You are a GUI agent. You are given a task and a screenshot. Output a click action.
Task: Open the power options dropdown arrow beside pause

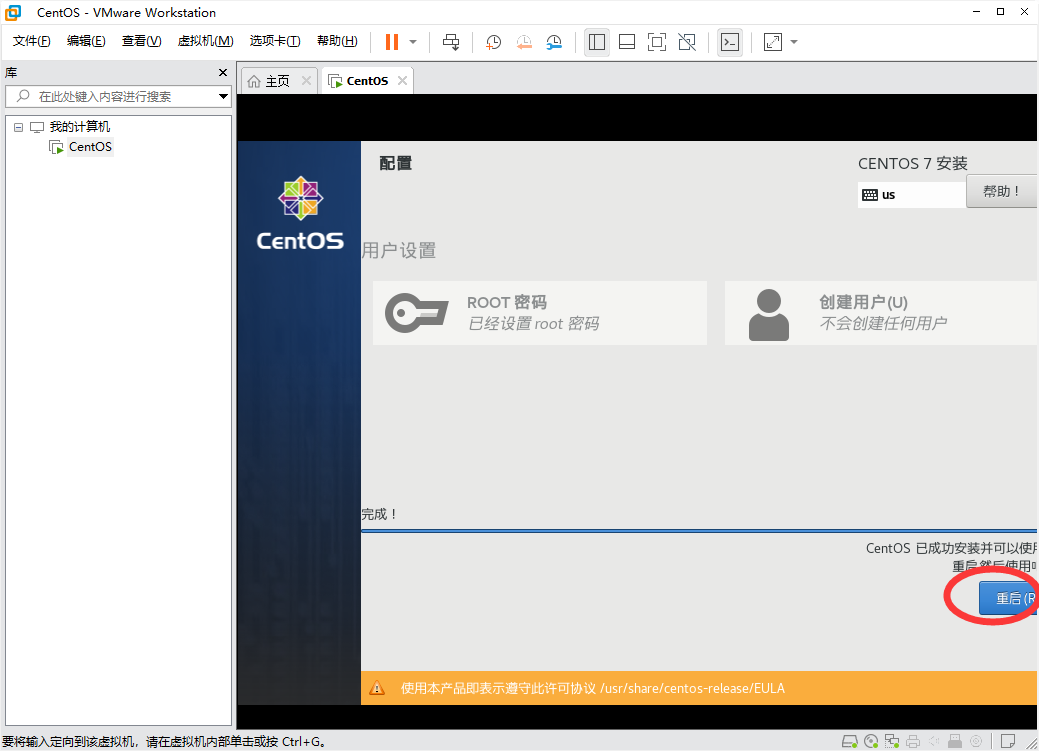pyautogui.click(x=413, y=42)
